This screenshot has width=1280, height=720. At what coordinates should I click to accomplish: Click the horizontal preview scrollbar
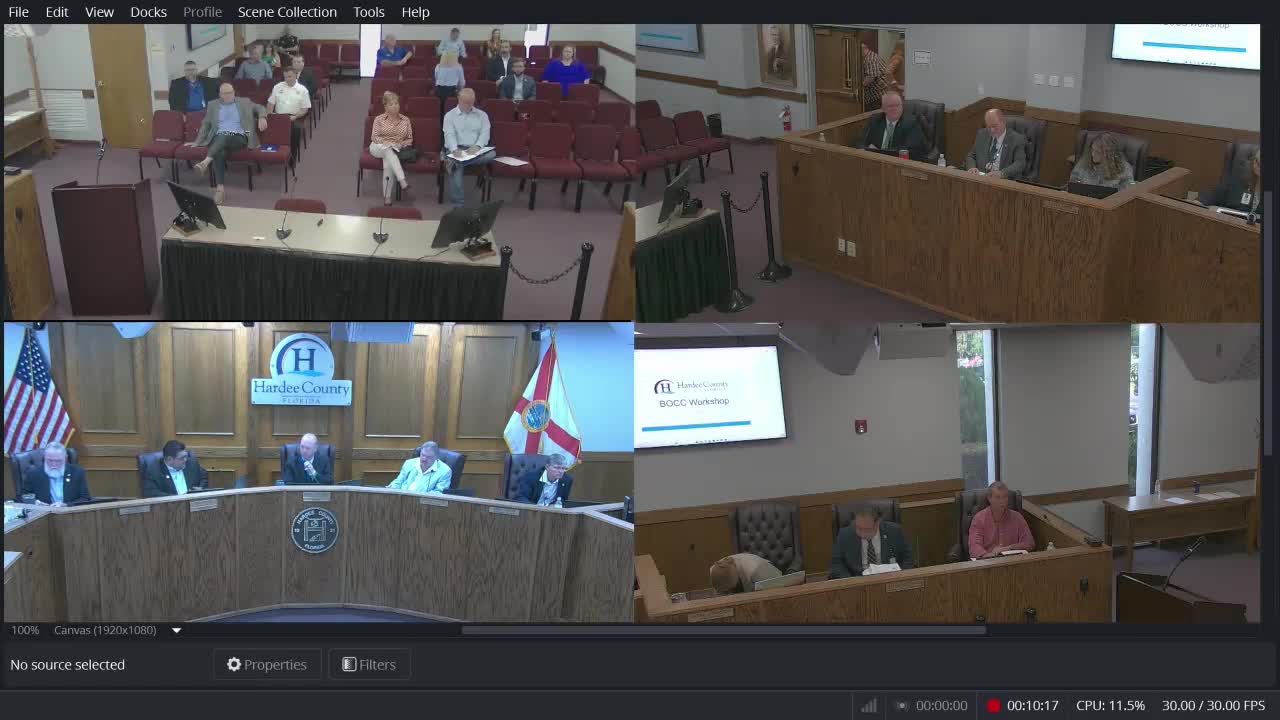(x=724, y=630)
